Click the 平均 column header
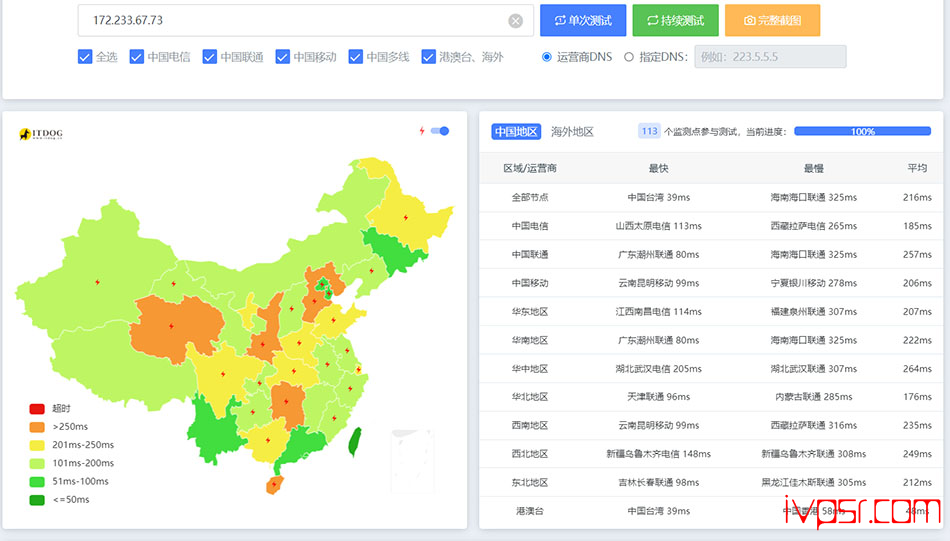 tap(917, 168)
